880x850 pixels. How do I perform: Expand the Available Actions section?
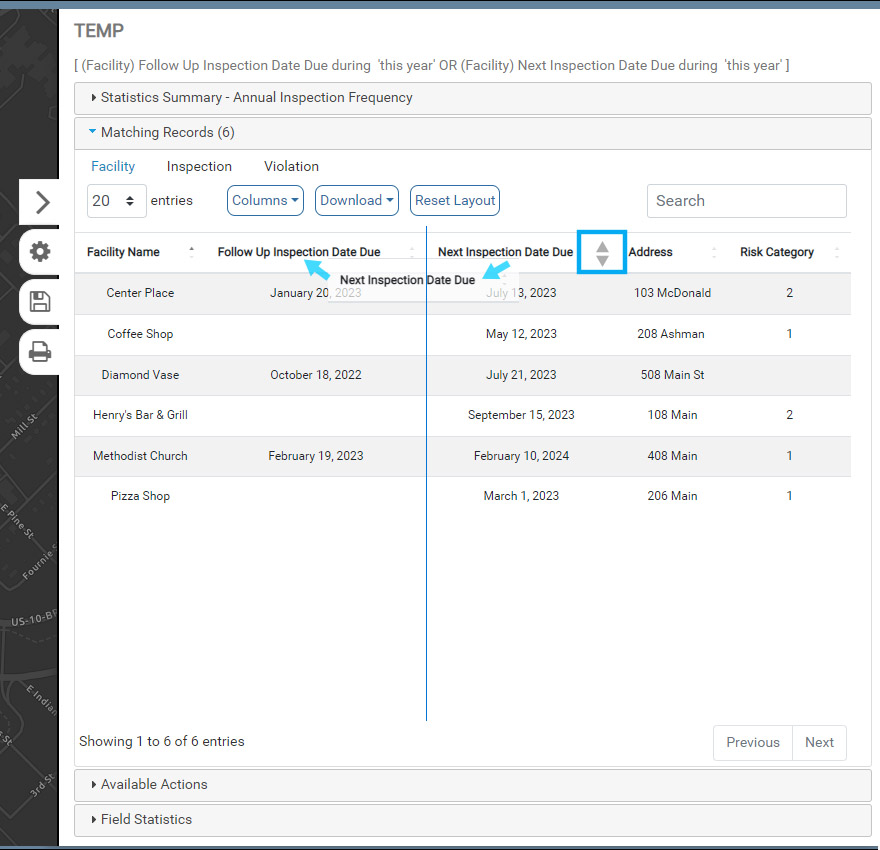154,784
